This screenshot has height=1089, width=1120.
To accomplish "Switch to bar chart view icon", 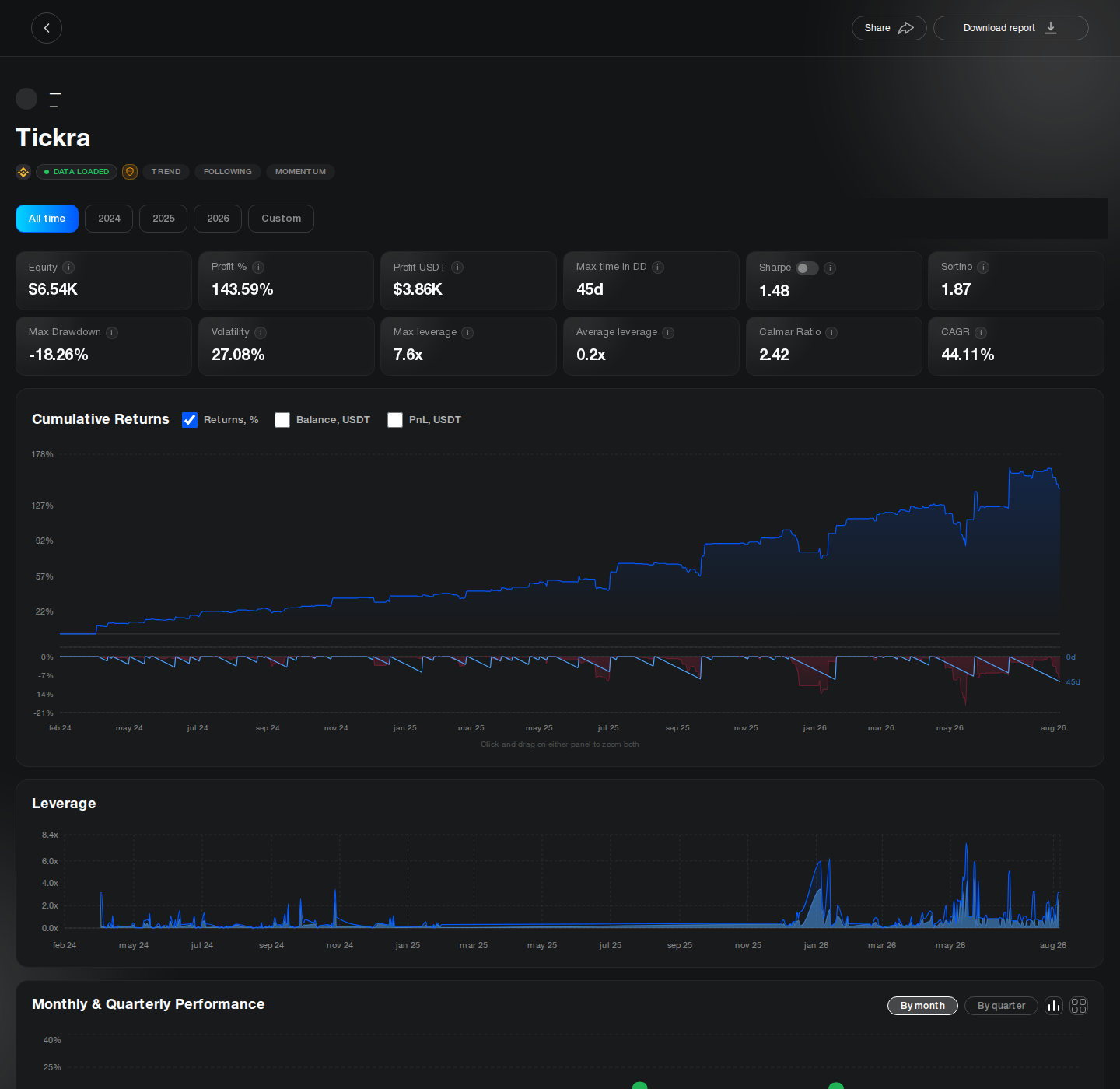I will [1054, 1006].
